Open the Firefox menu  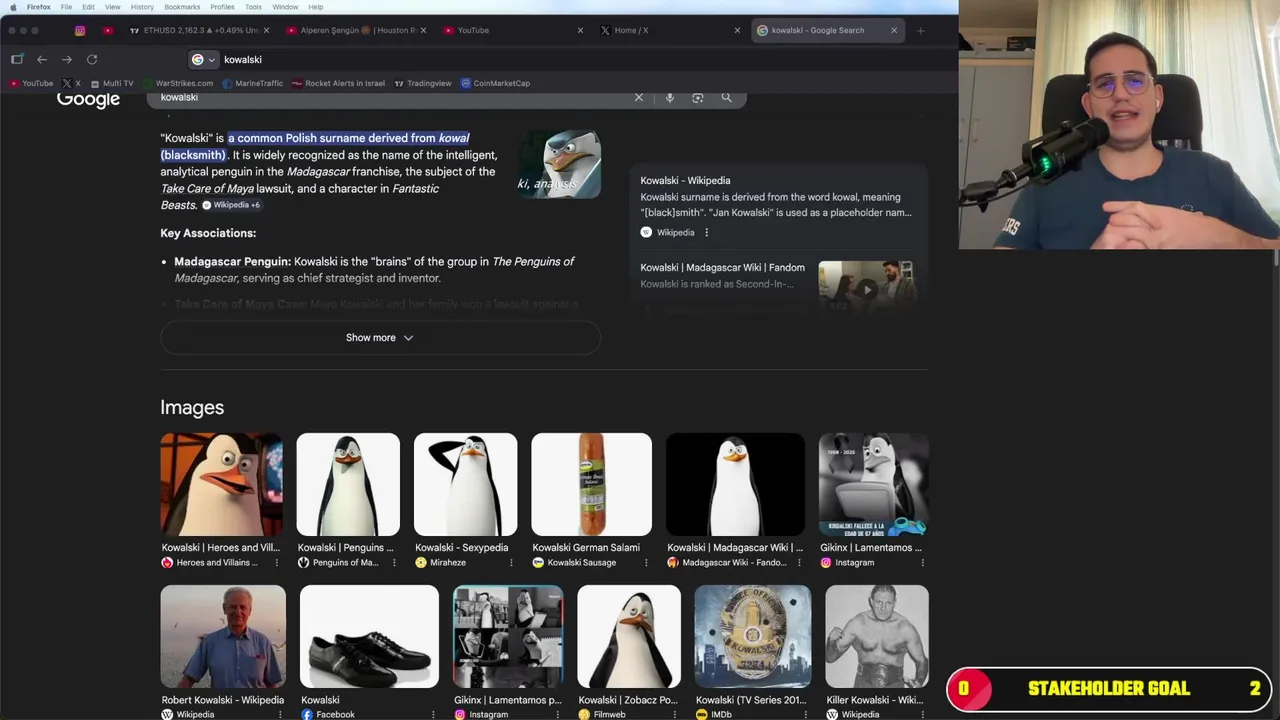point(39,7)
